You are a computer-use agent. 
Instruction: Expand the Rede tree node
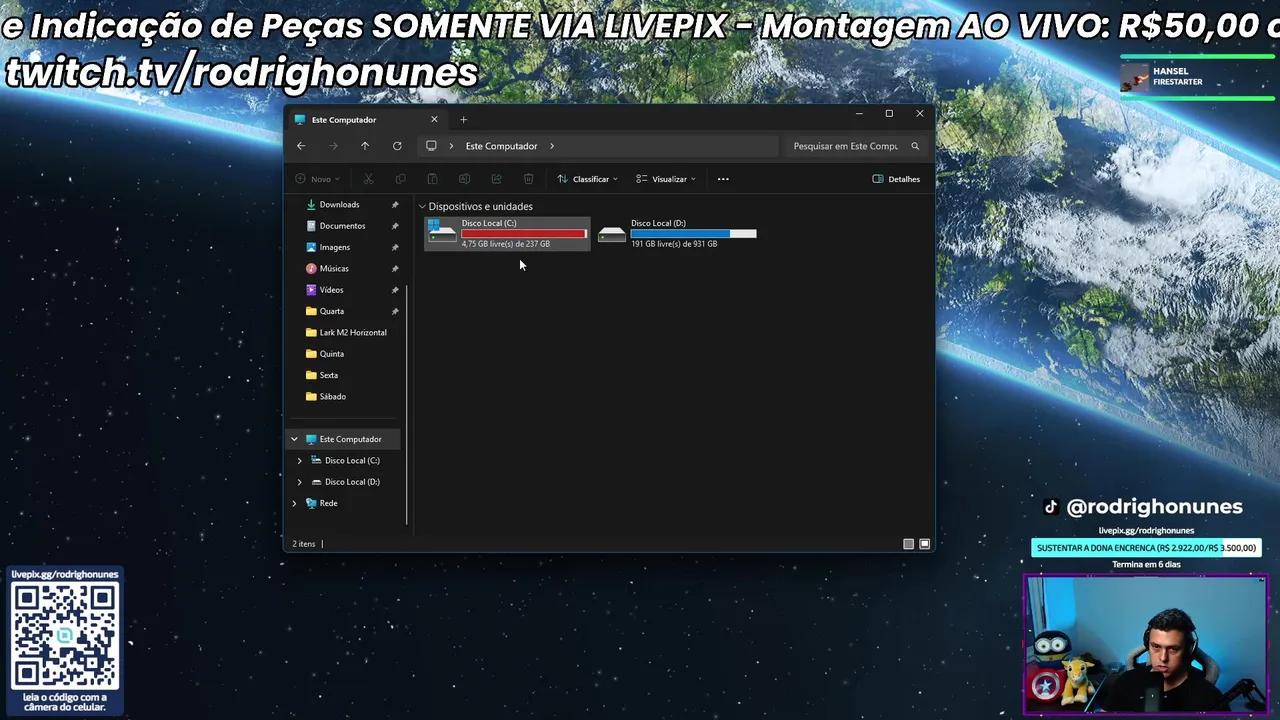pos(294,504)
